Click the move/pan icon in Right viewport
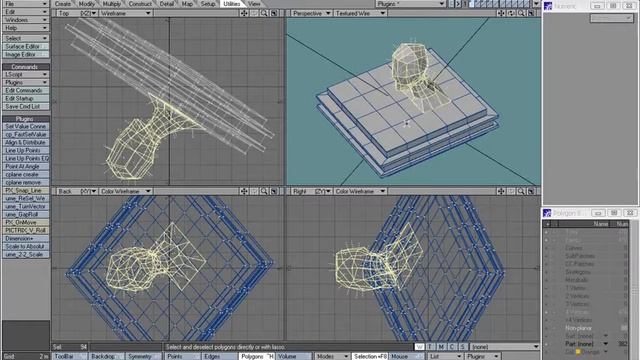 coord(501,191)
